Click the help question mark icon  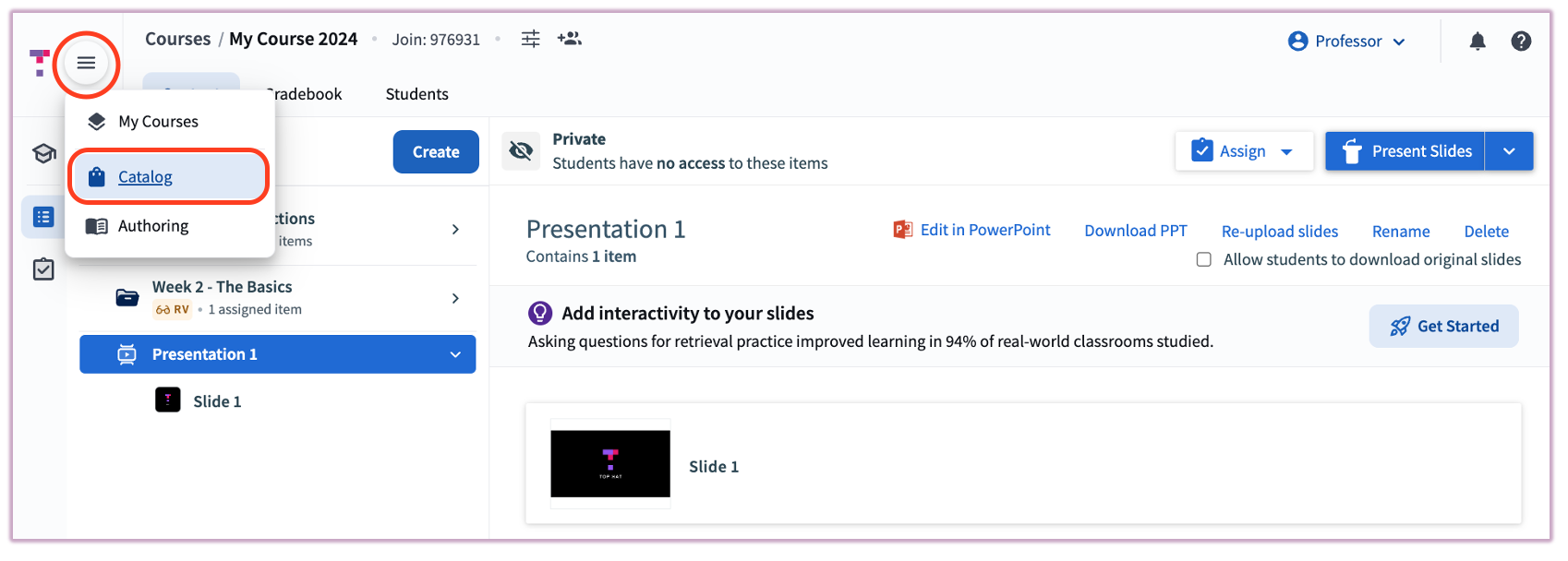(1521, 42)
